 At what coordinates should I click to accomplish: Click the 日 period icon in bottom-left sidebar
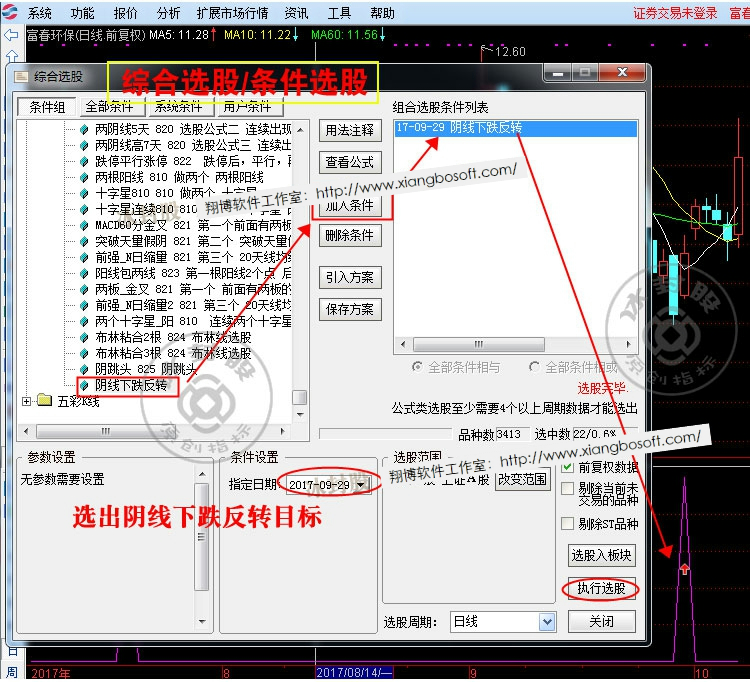coord(12,650)
